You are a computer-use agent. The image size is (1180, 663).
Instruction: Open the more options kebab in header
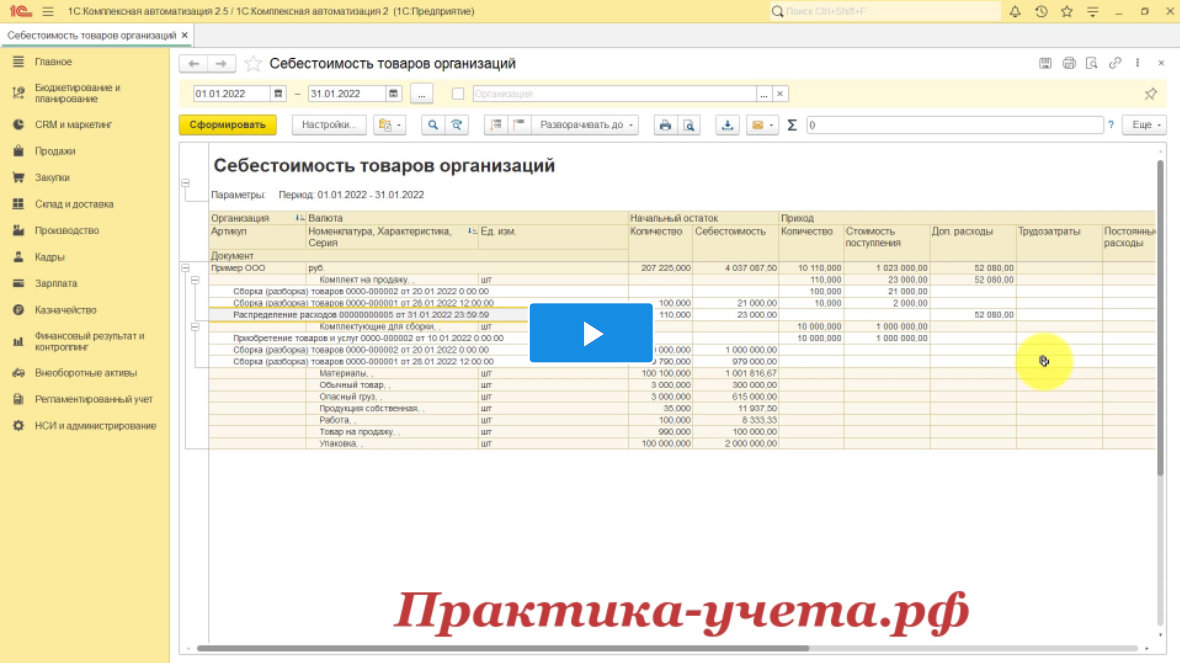1138,63
